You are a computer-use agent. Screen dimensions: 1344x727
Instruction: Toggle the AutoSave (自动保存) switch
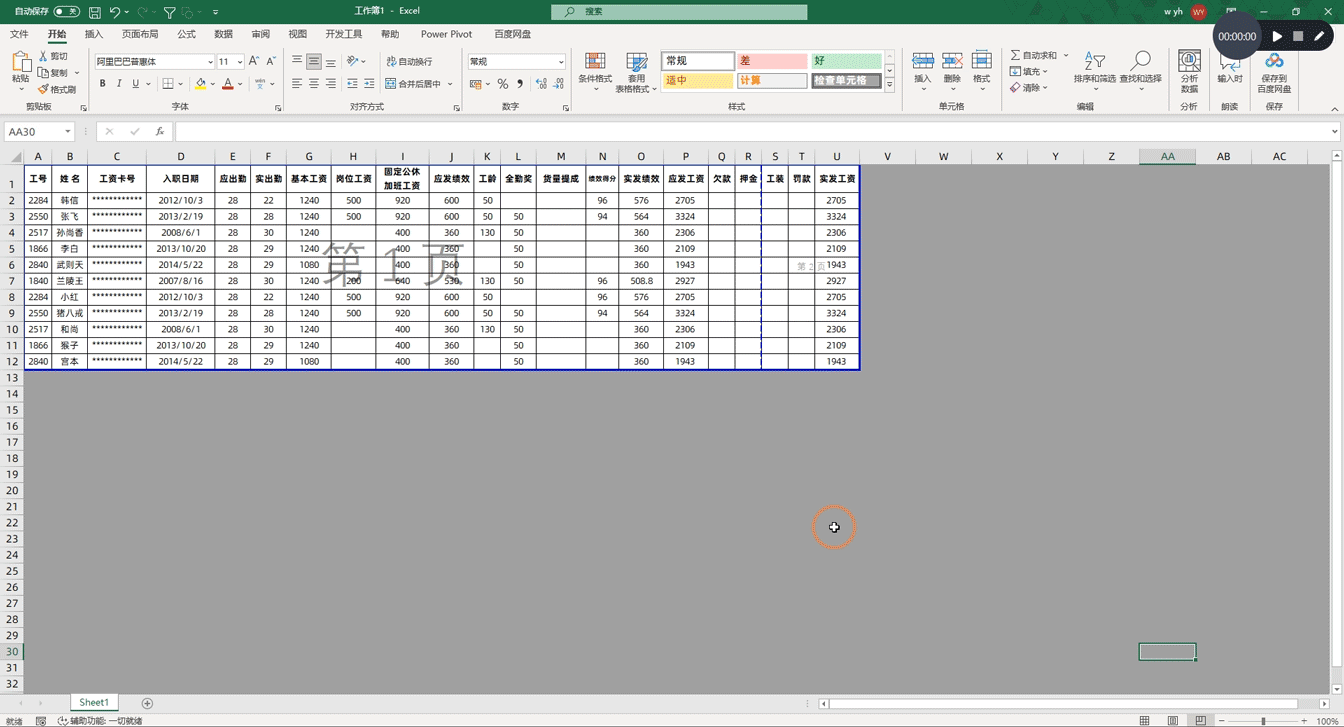click(x=67, y=12)
